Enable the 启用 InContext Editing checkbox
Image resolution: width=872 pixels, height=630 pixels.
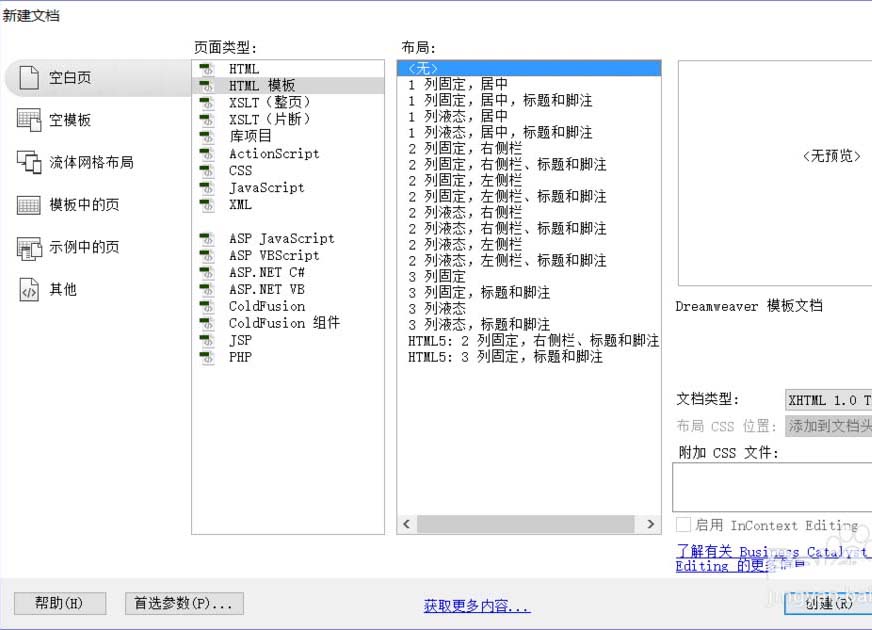point(683,525)
